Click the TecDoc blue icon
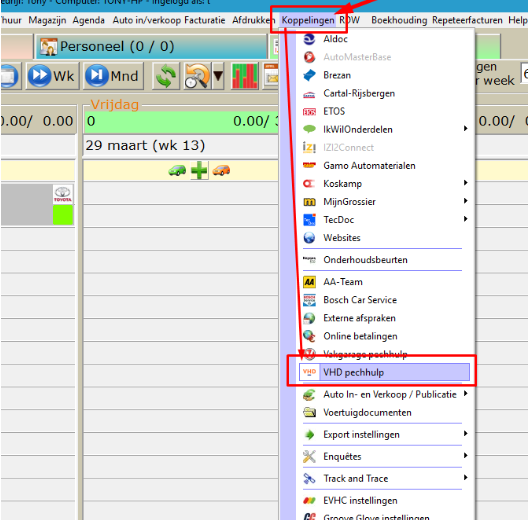The height and width of the screenshot is (520, 529). (309, 220)
